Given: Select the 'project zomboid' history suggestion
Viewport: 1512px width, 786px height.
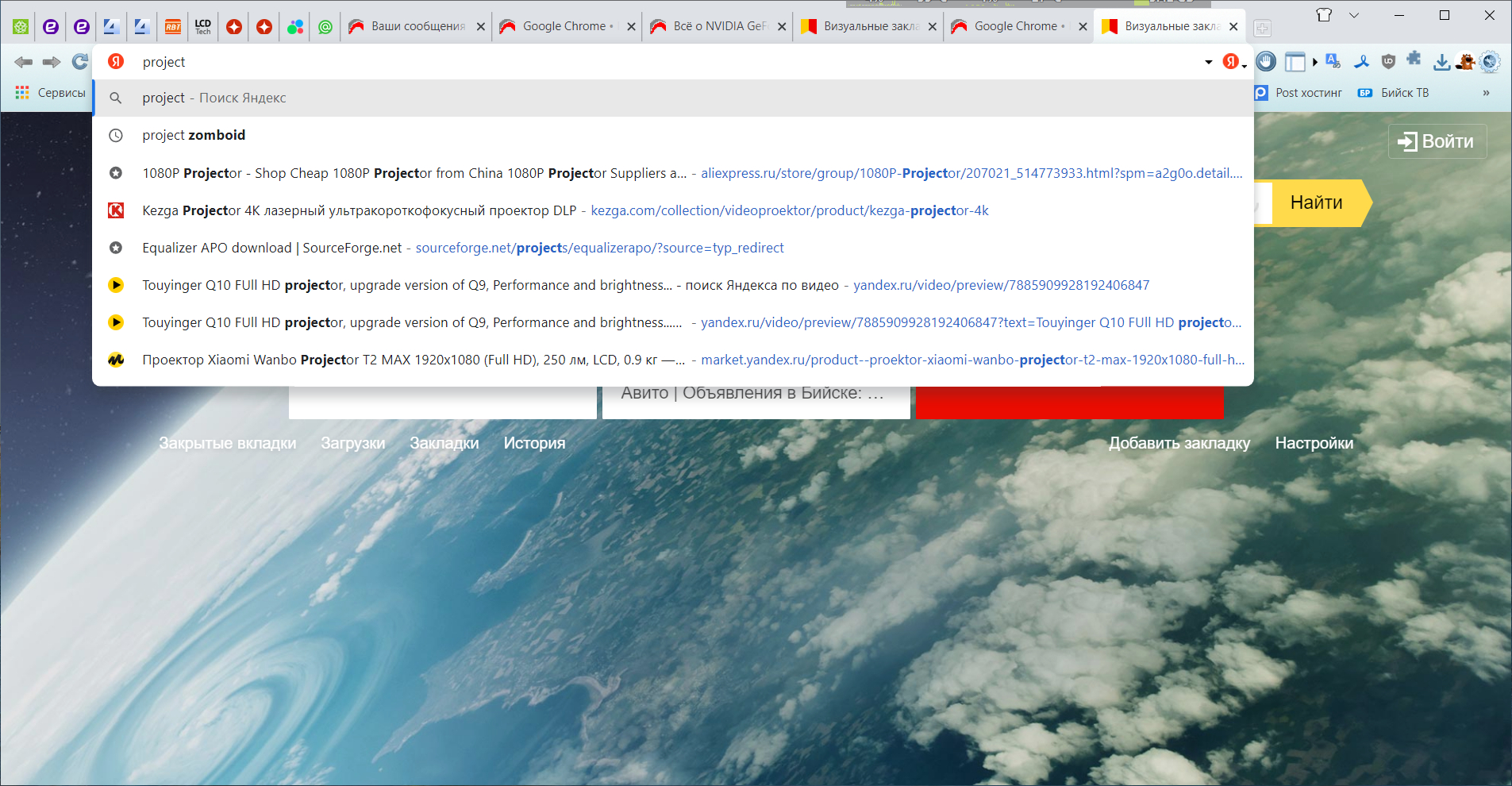Looking at the screenshot, I should coord(673,135).
